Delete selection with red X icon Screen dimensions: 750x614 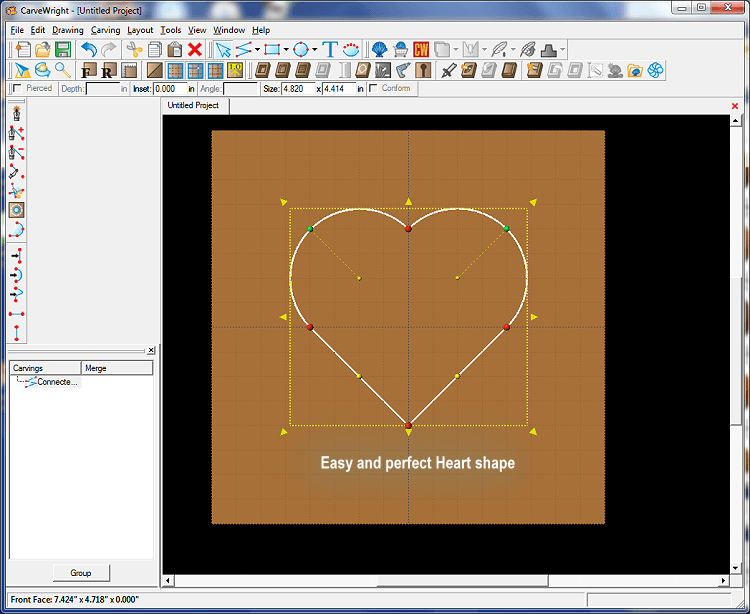pyautogui.click(x=195, y=49)
